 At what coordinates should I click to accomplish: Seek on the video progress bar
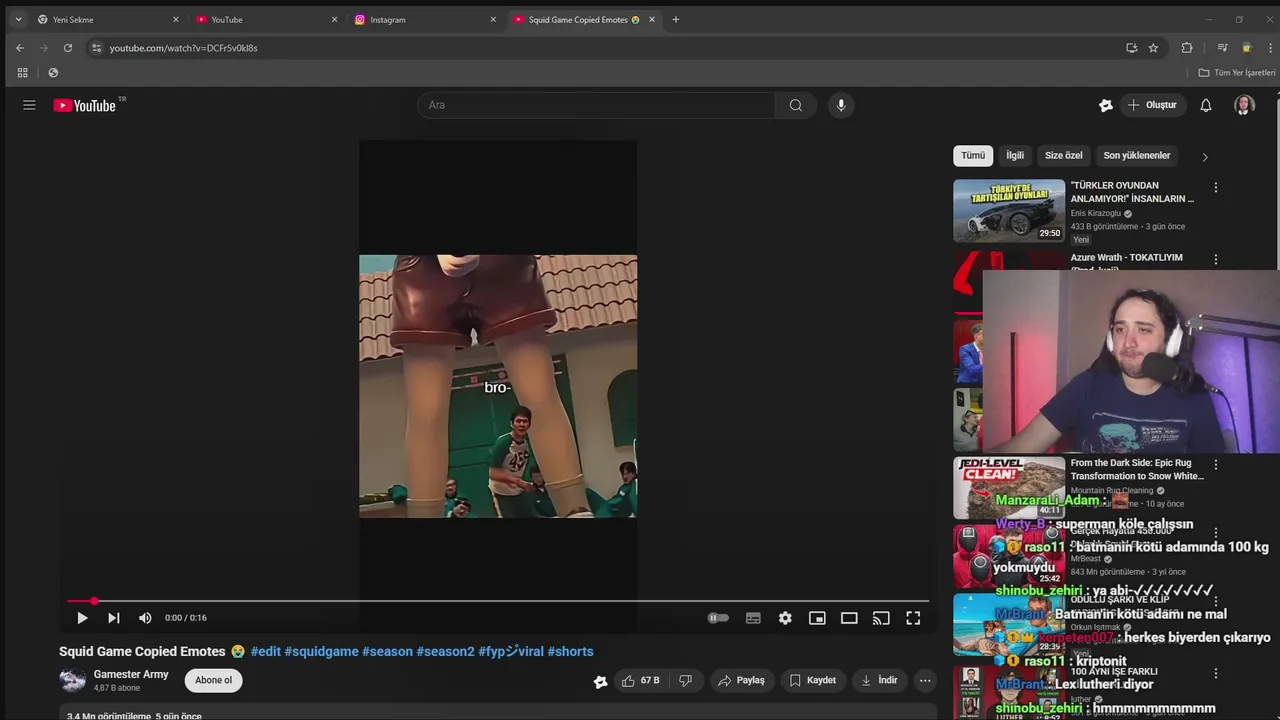pos(498,601)
